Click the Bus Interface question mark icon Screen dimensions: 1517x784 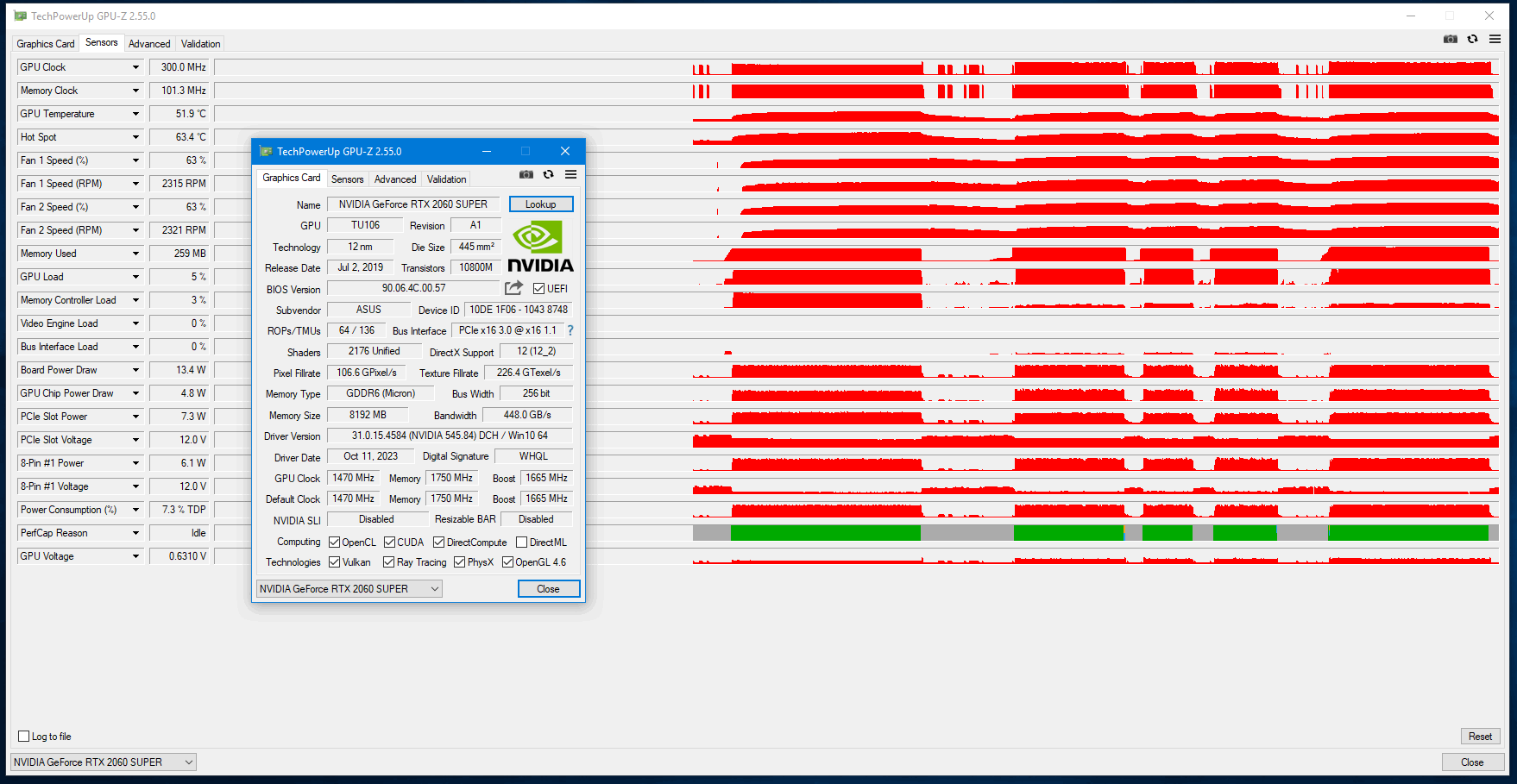coord(570,330)
